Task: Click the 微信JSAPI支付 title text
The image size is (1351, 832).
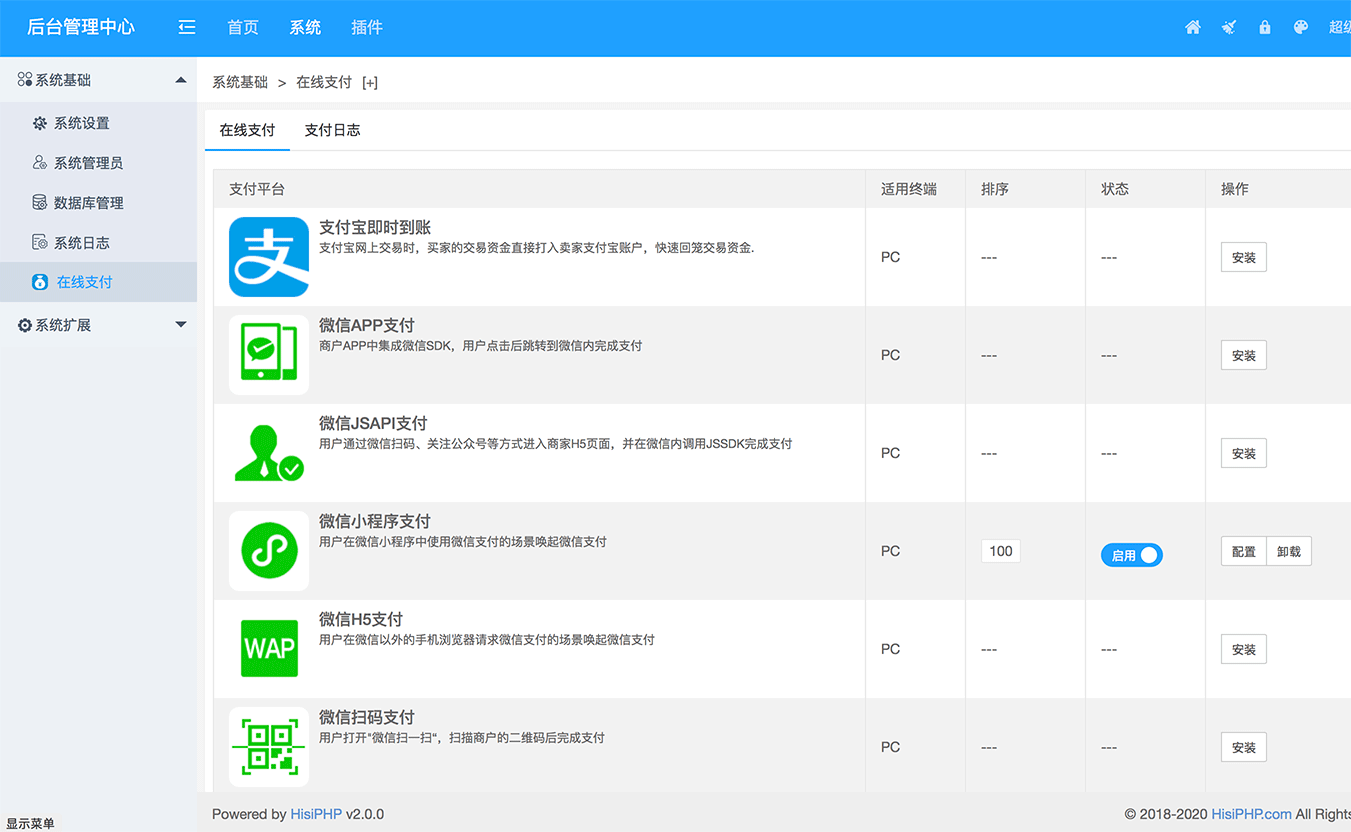Action: tap(373, 423)
